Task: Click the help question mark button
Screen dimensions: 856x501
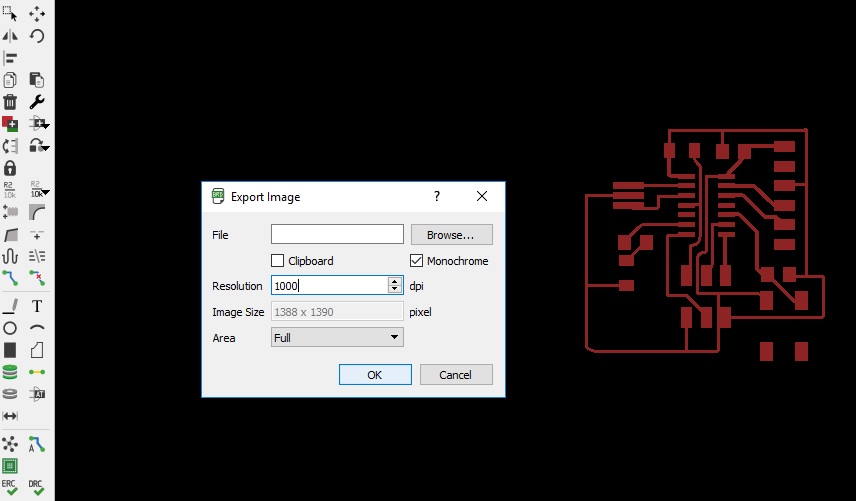Action: 437,196
